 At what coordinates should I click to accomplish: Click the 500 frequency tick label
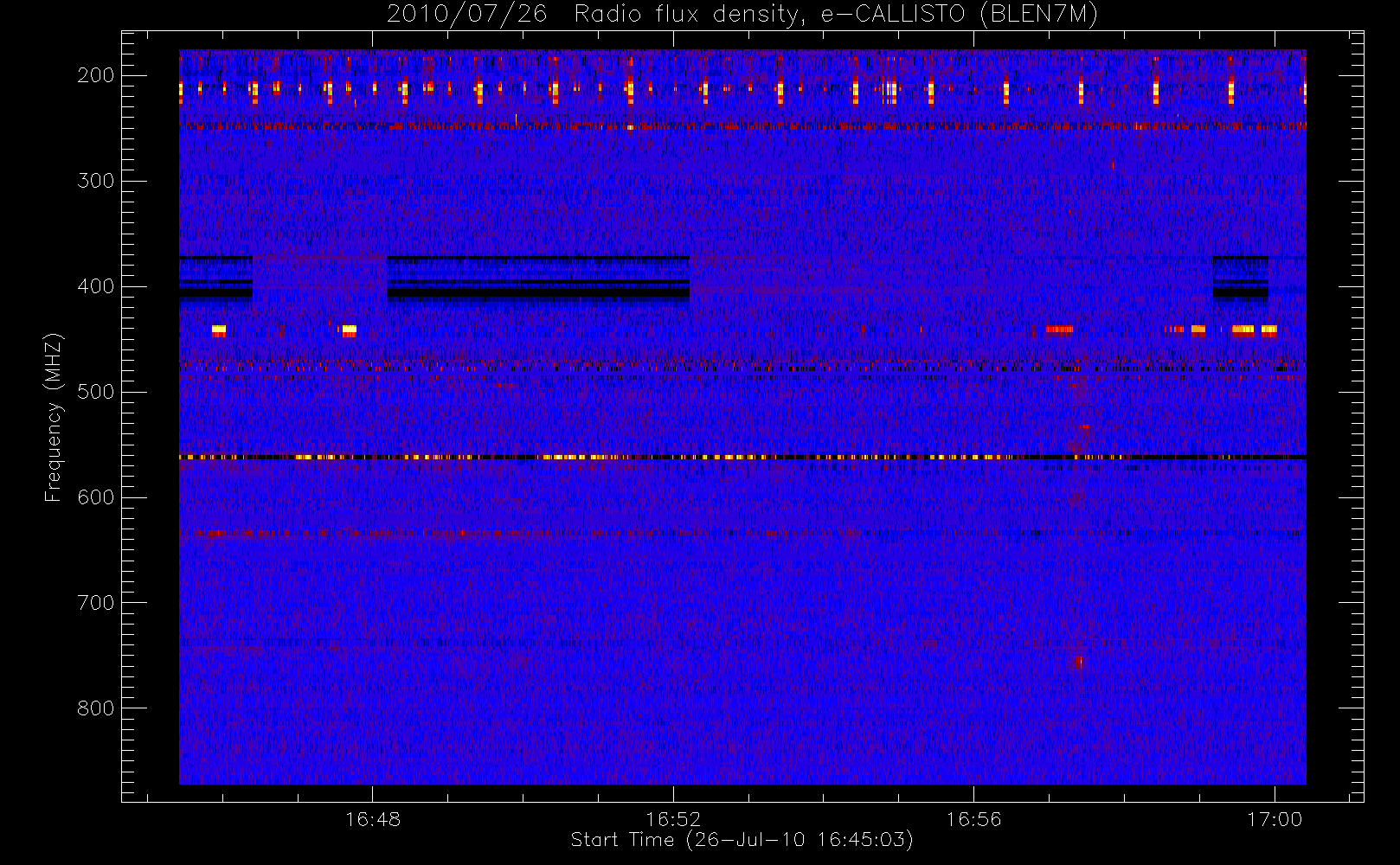(x=95, y=392)
